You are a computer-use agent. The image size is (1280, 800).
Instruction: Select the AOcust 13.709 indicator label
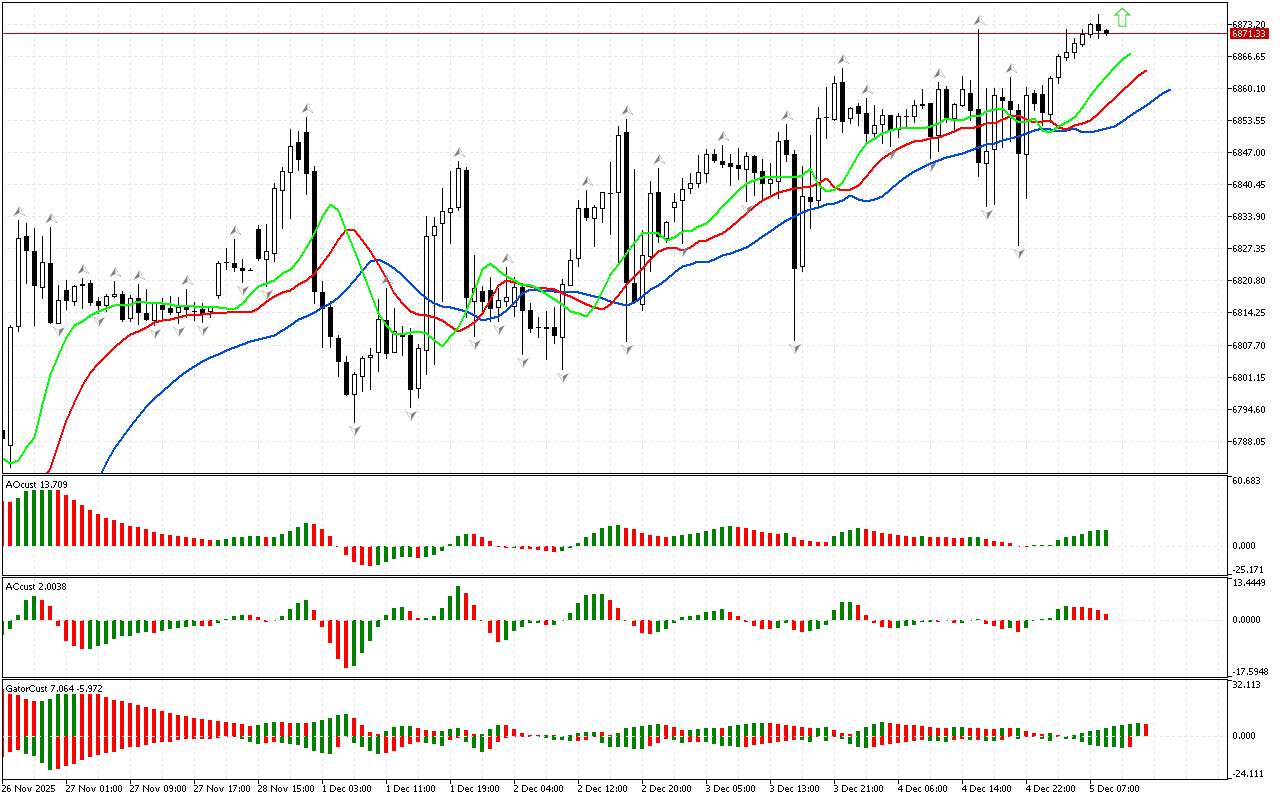click(37, 485)
